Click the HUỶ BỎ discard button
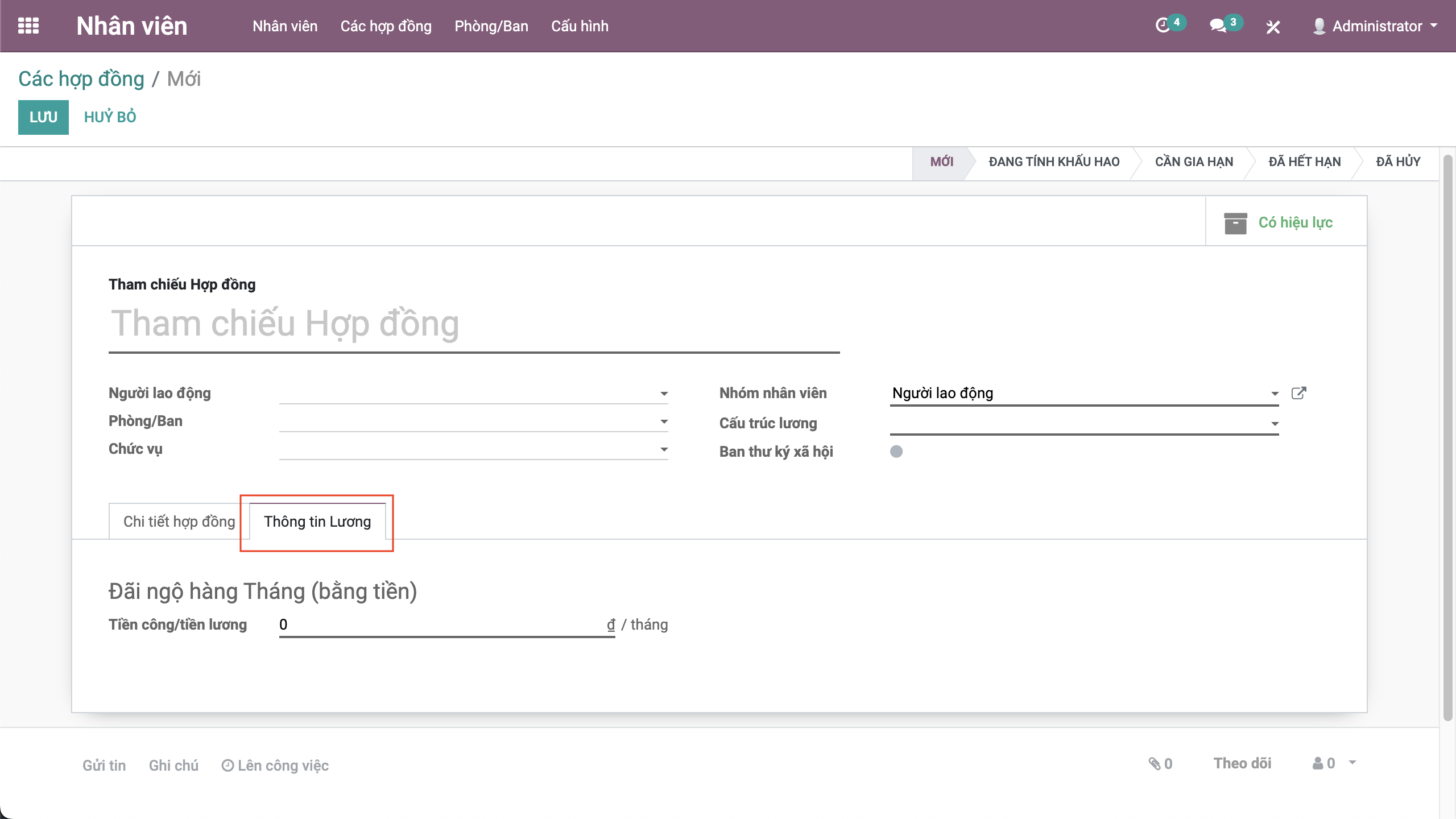 pos(110,117)
